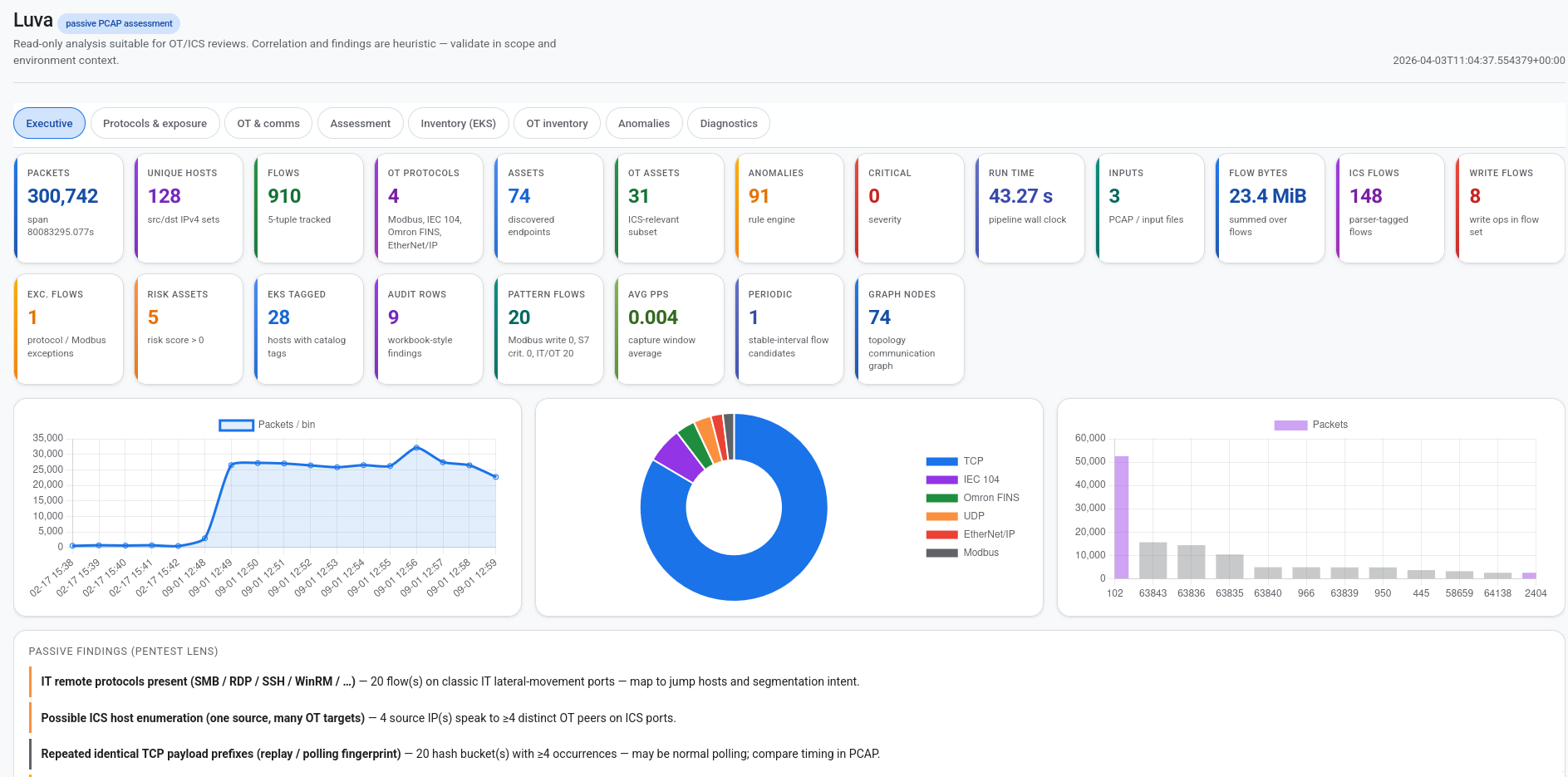Switch to the Inventory (EKS) tab
1568x777 pixels.
click(x=458, y=123)
